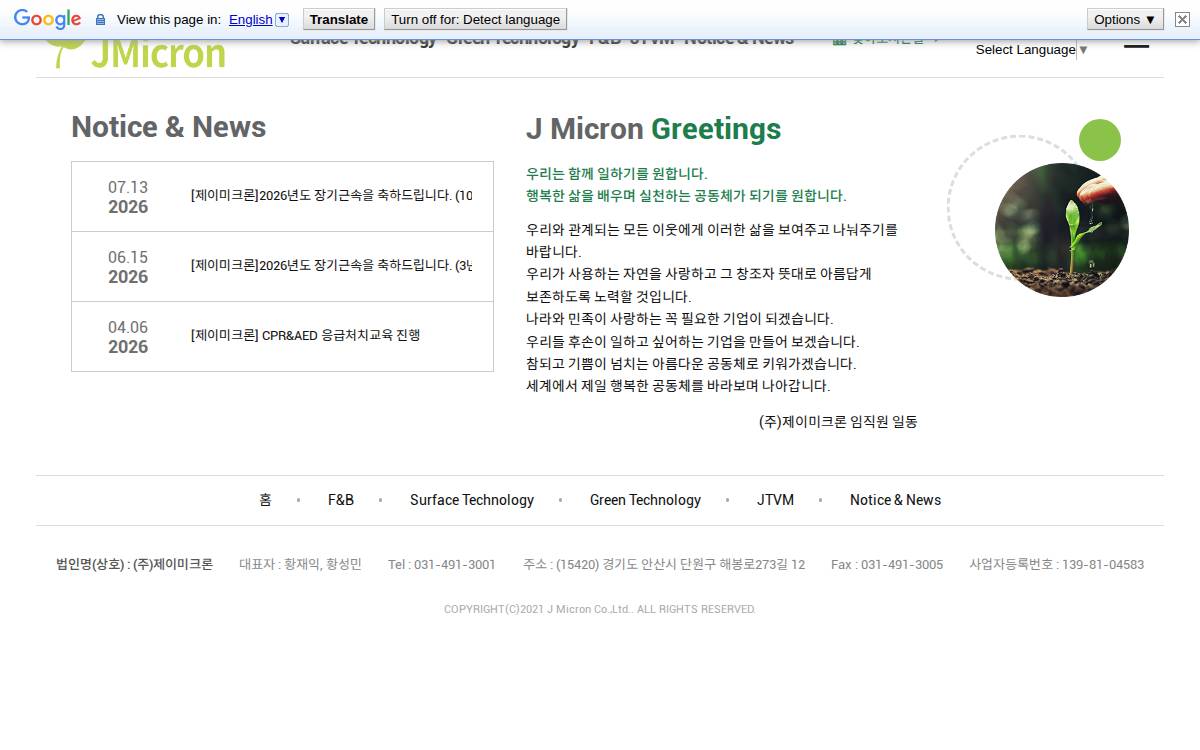
Task: Go to Surface Technology in footer menu
Action: click(x=472, y=500)
